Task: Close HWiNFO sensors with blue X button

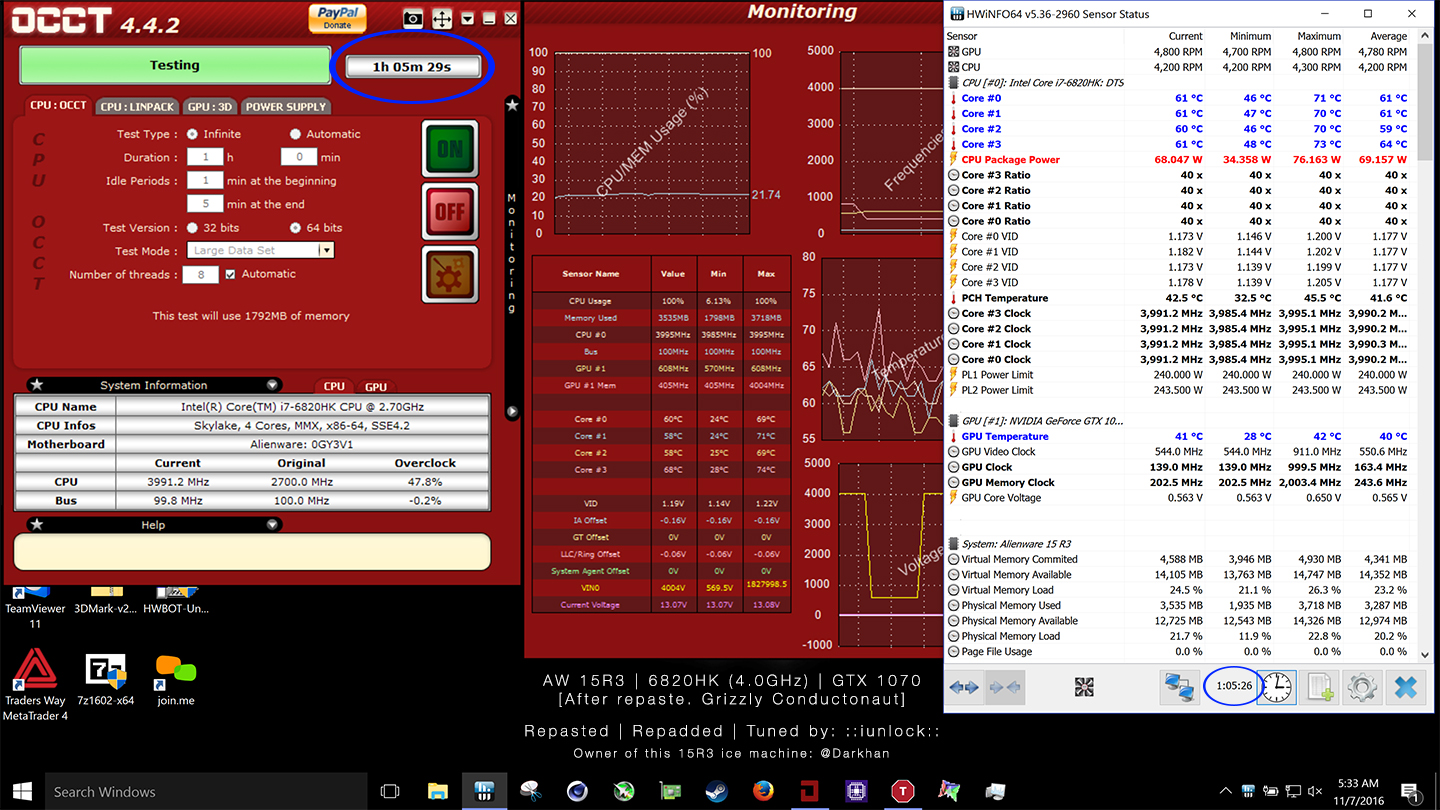Action: [1406, 687]
